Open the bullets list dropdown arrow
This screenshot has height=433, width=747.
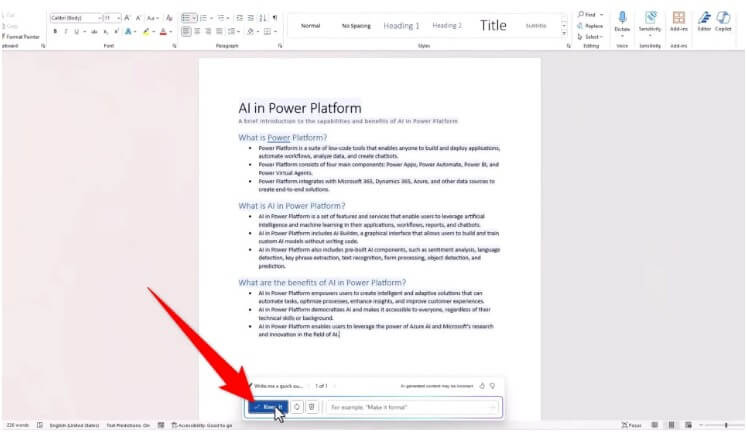click(194, 18)
